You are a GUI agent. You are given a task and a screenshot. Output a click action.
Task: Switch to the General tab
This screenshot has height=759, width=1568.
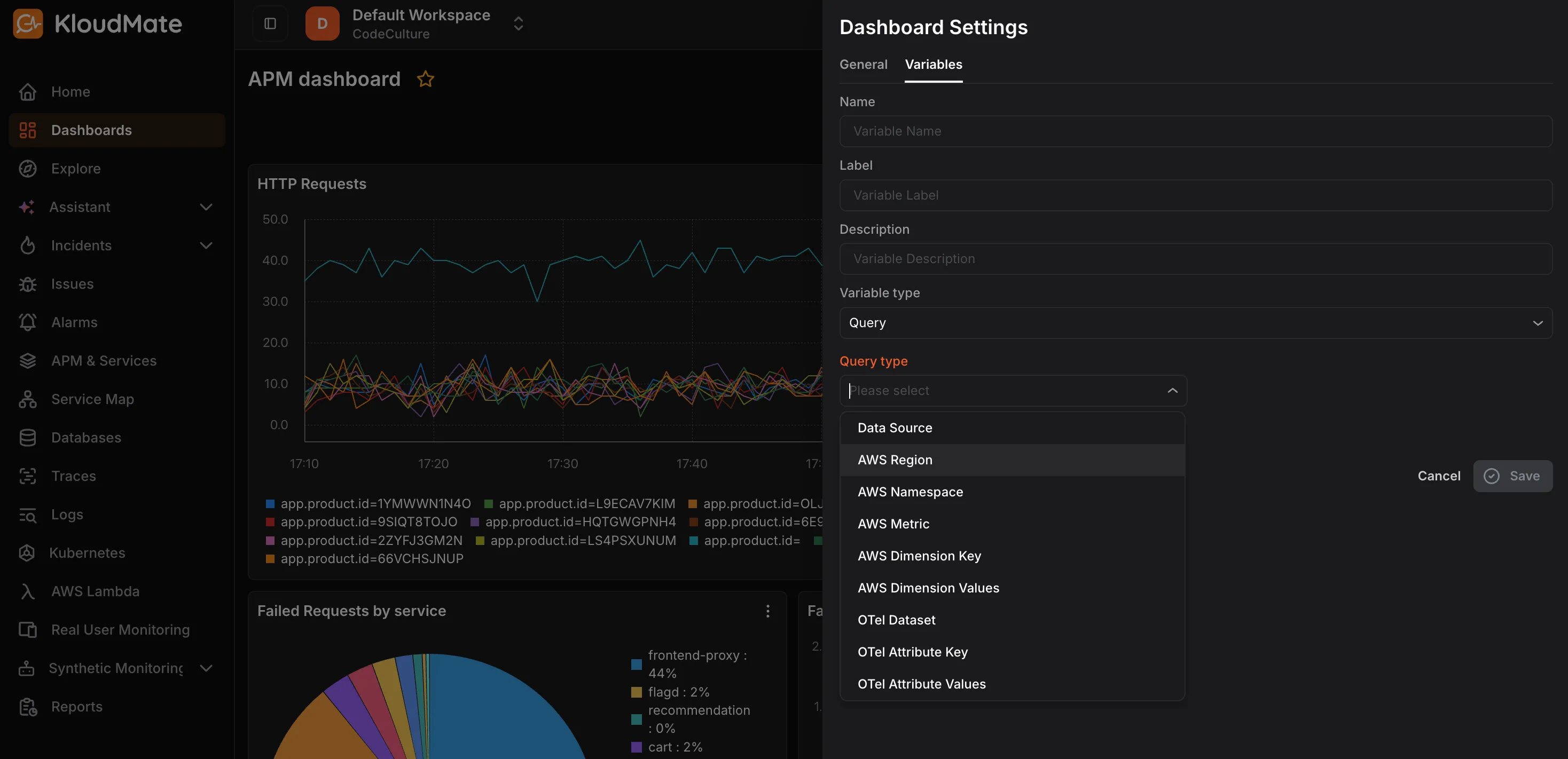pyautogui.click(x=863, y=65)
